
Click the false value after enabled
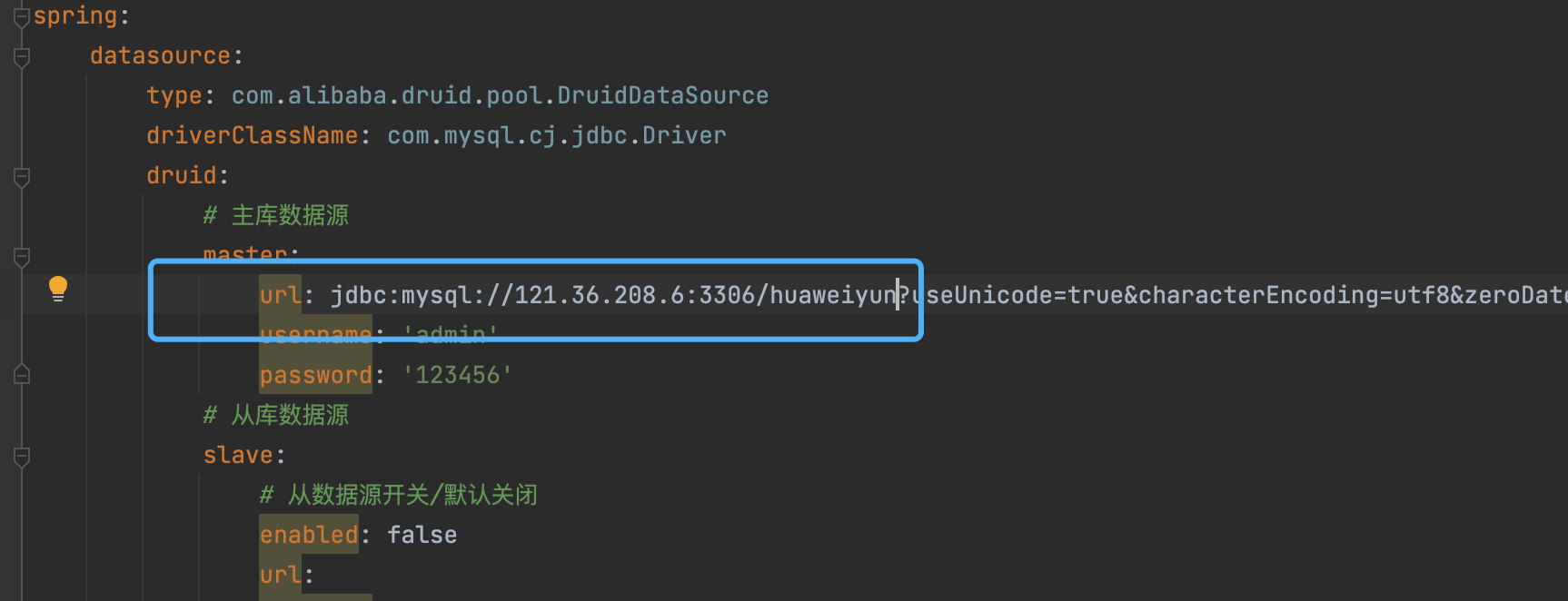pyautogui.click(x=422, y=535)
